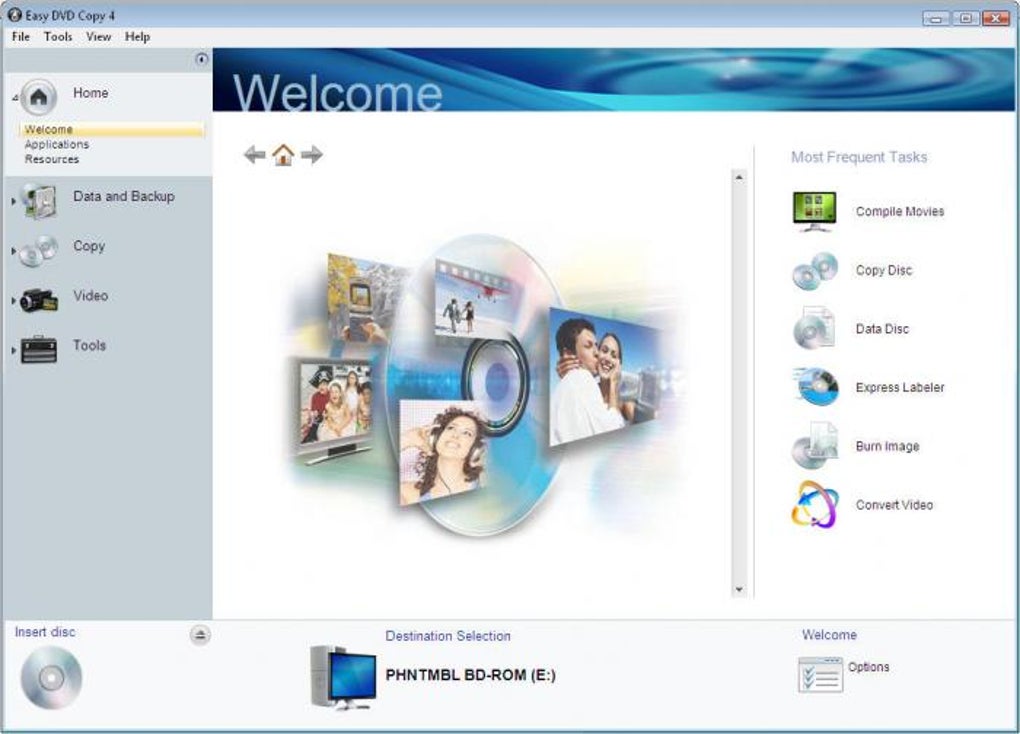Image resolution: width=1020 pixels, height=734 pixels.
Task: Click the eject disc button
Action: click(200, 634)
